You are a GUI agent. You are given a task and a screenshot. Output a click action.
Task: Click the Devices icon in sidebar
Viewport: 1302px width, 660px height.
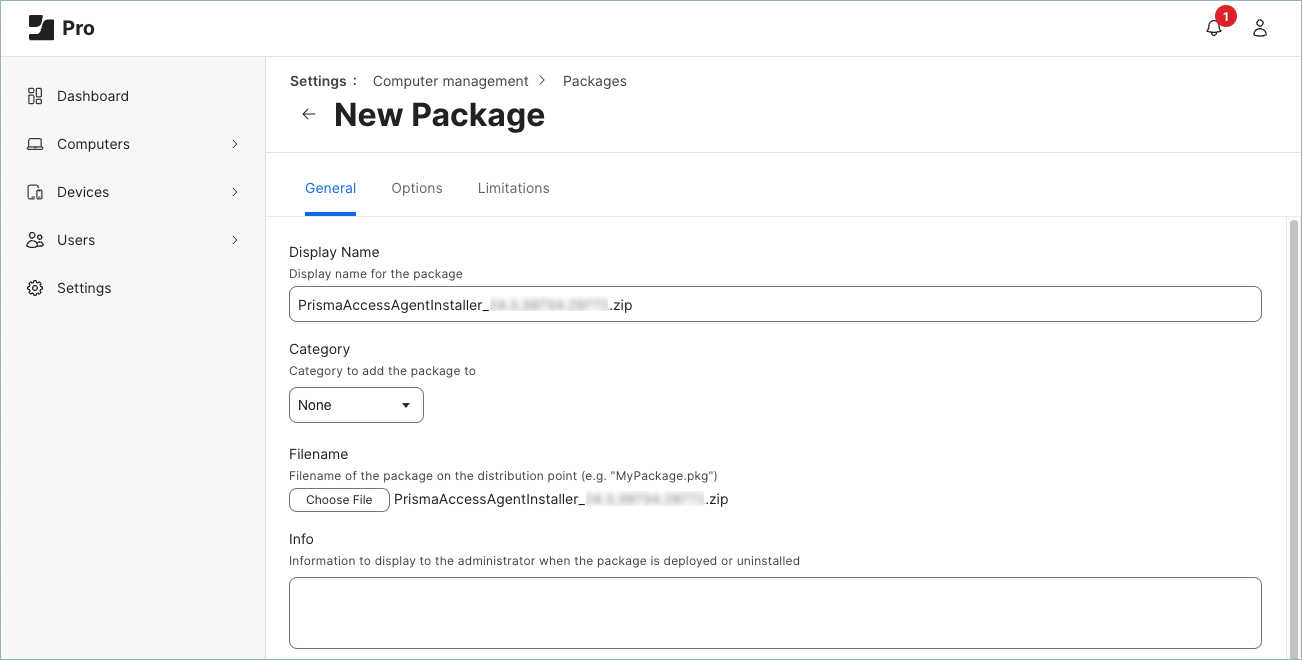[x=35, y=192]
